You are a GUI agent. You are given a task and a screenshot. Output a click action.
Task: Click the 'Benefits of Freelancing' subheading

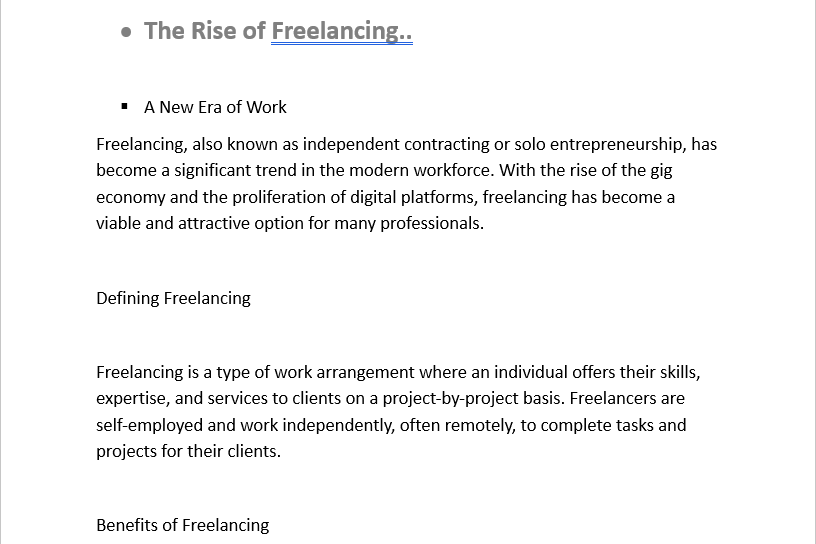183,525
